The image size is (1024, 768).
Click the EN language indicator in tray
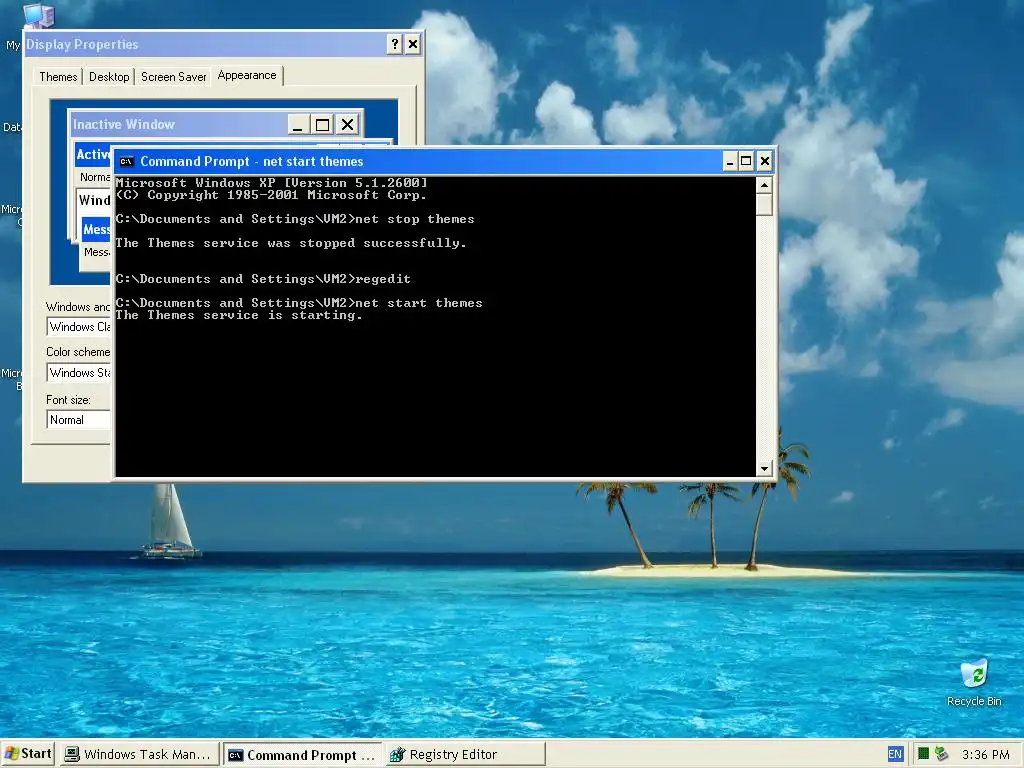895,754
